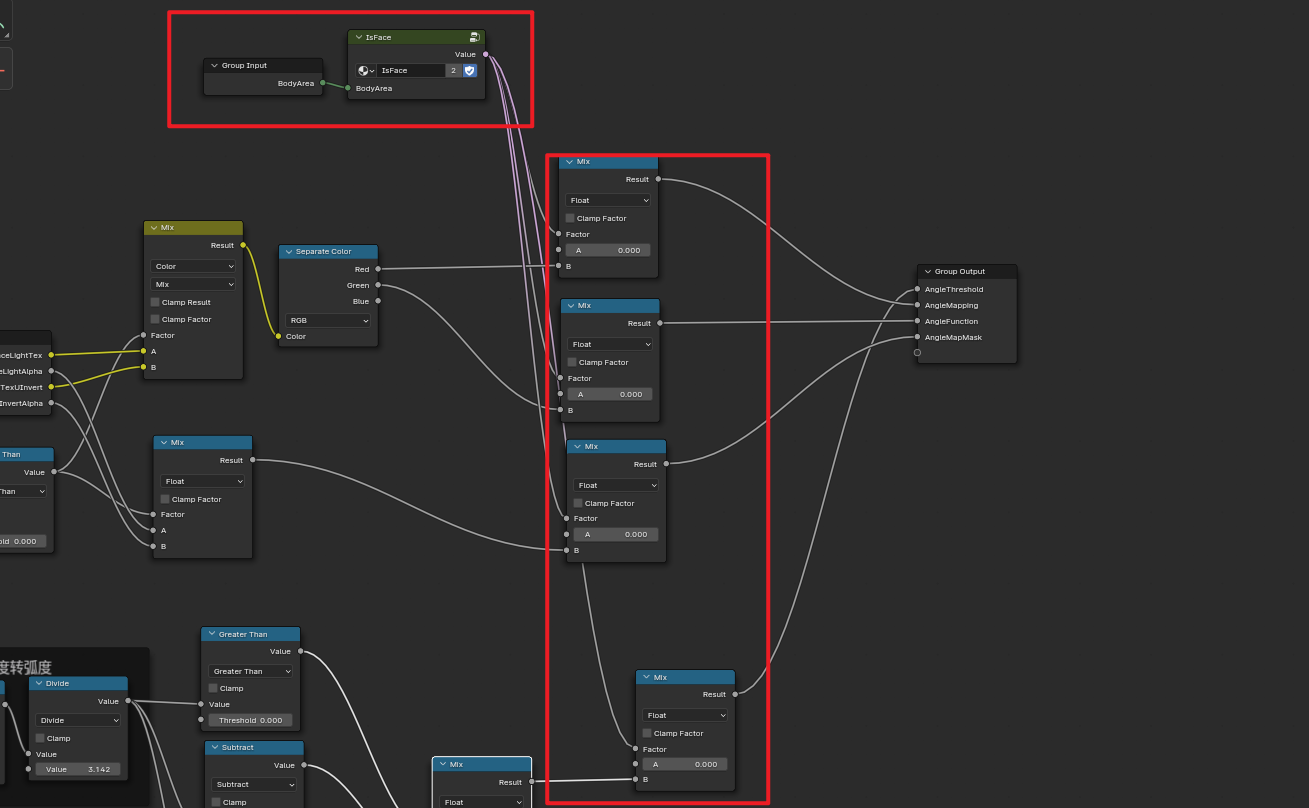
Task: Click the yellow Result socket of the Color Mix node
Action: click(x=243, y=245)
